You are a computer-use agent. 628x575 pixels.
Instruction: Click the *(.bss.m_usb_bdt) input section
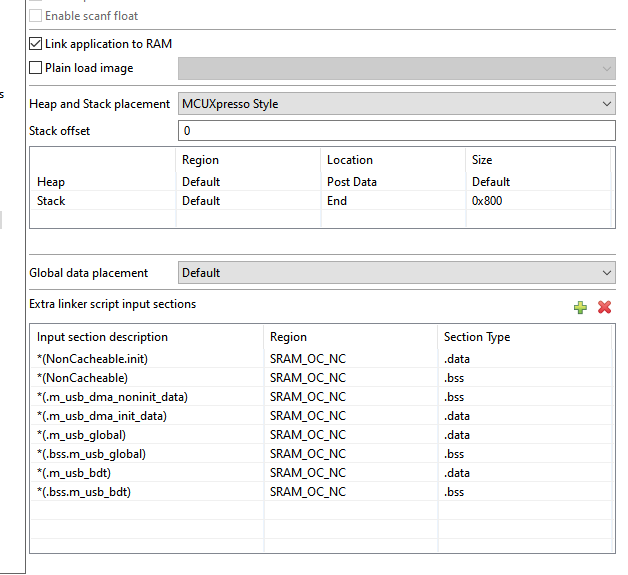pyautogui.click(x=84, y=492)
